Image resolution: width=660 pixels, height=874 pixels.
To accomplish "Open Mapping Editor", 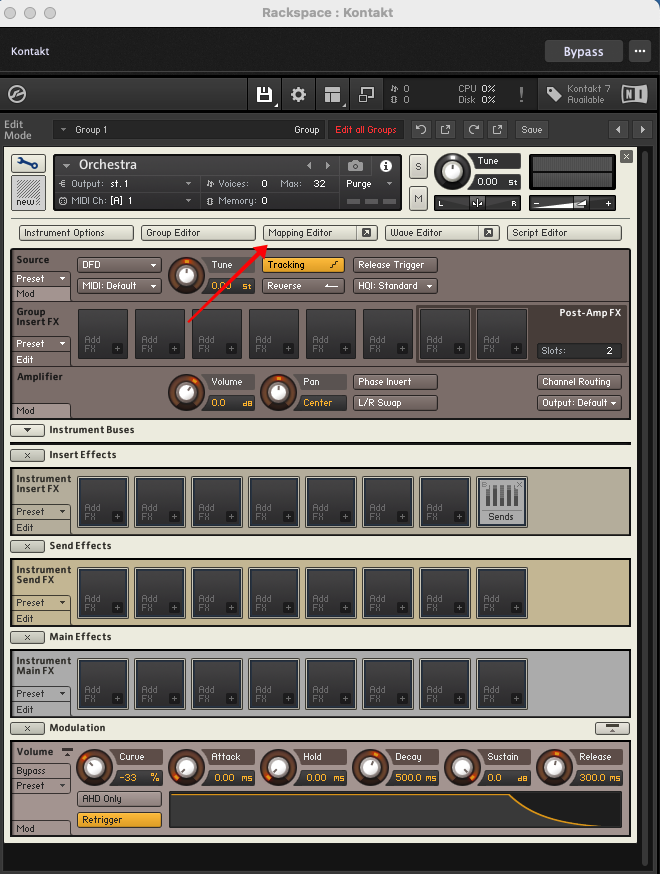I will coord(310,232).
